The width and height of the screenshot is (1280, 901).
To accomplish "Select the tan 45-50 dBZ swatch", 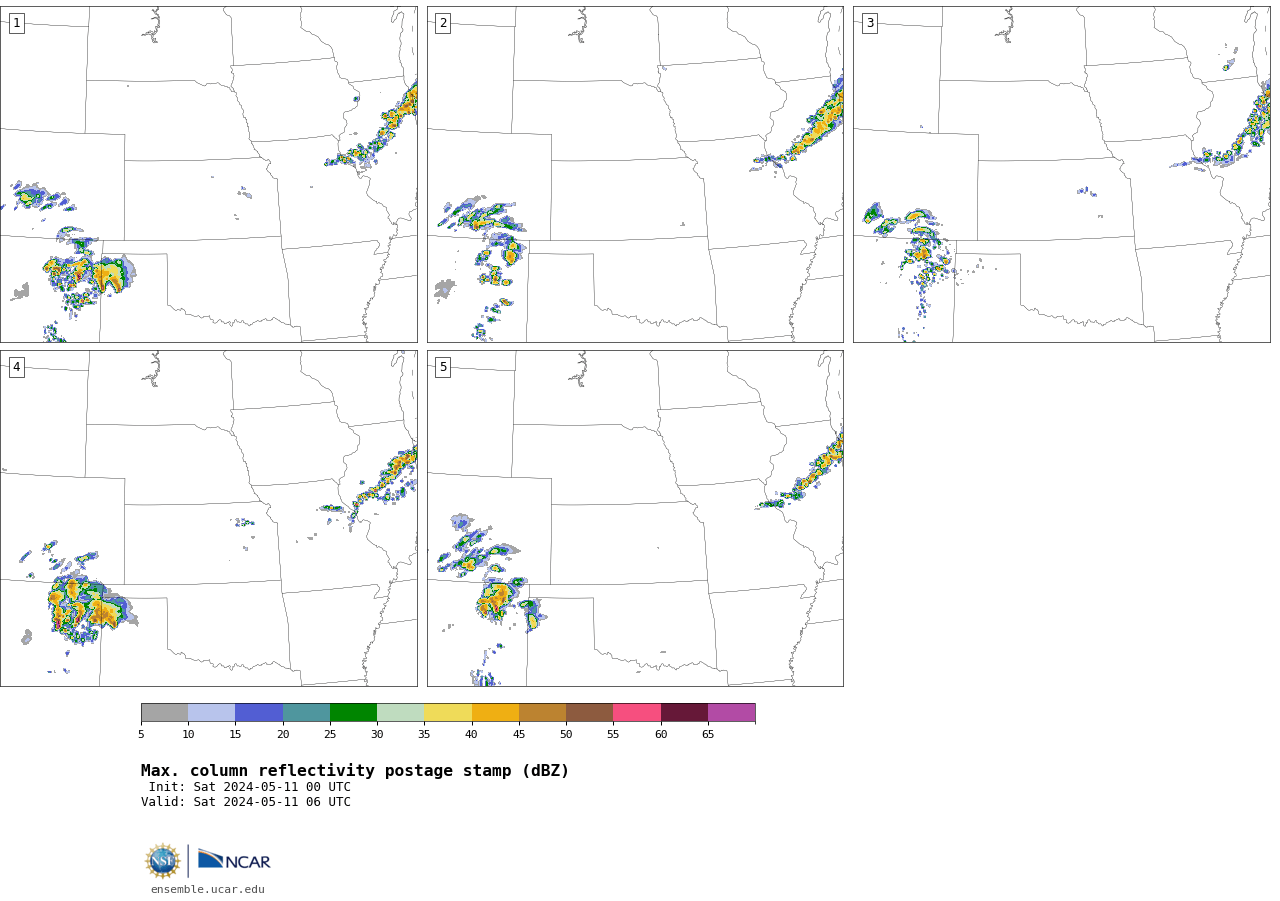I will point(542,713).
